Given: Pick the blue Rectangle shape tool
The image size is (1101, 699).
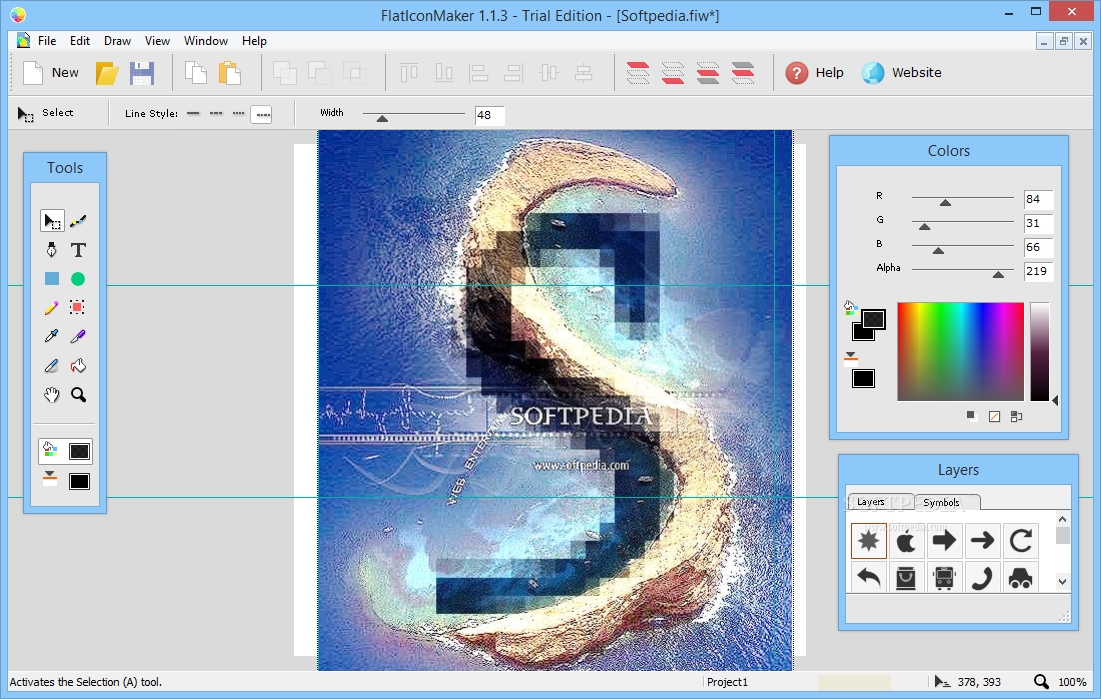Looking at the screenshot, I should 52,279.
